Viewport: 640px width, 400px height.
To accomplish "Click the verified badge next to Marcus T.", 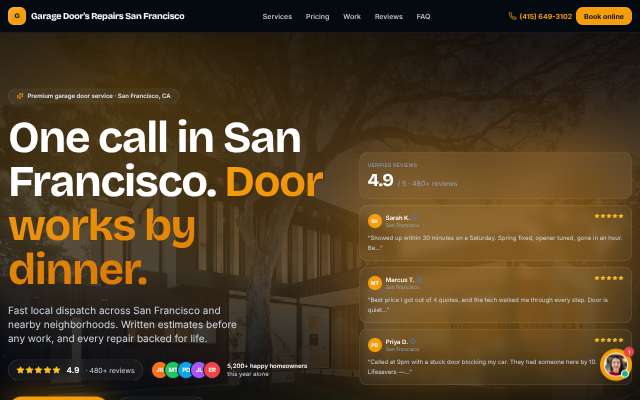I will [x=419, y=280].
